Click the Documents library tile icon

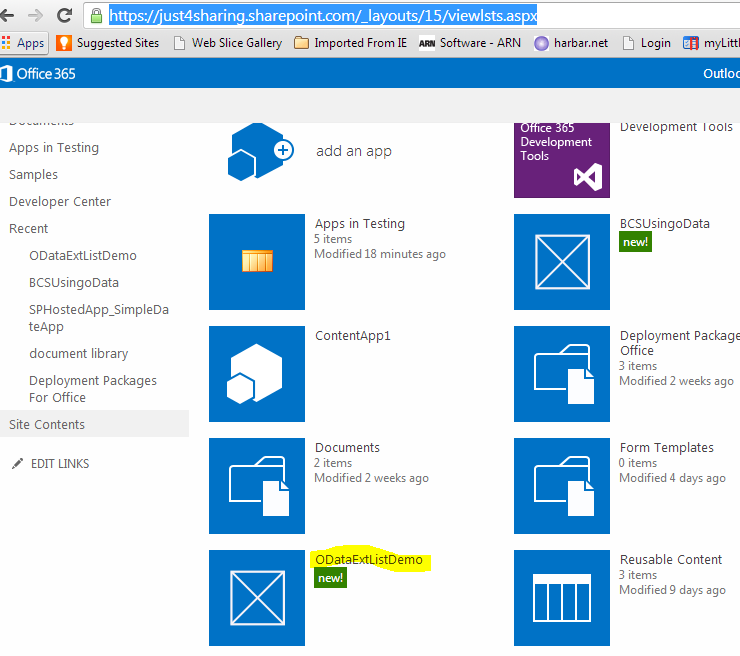257,486
